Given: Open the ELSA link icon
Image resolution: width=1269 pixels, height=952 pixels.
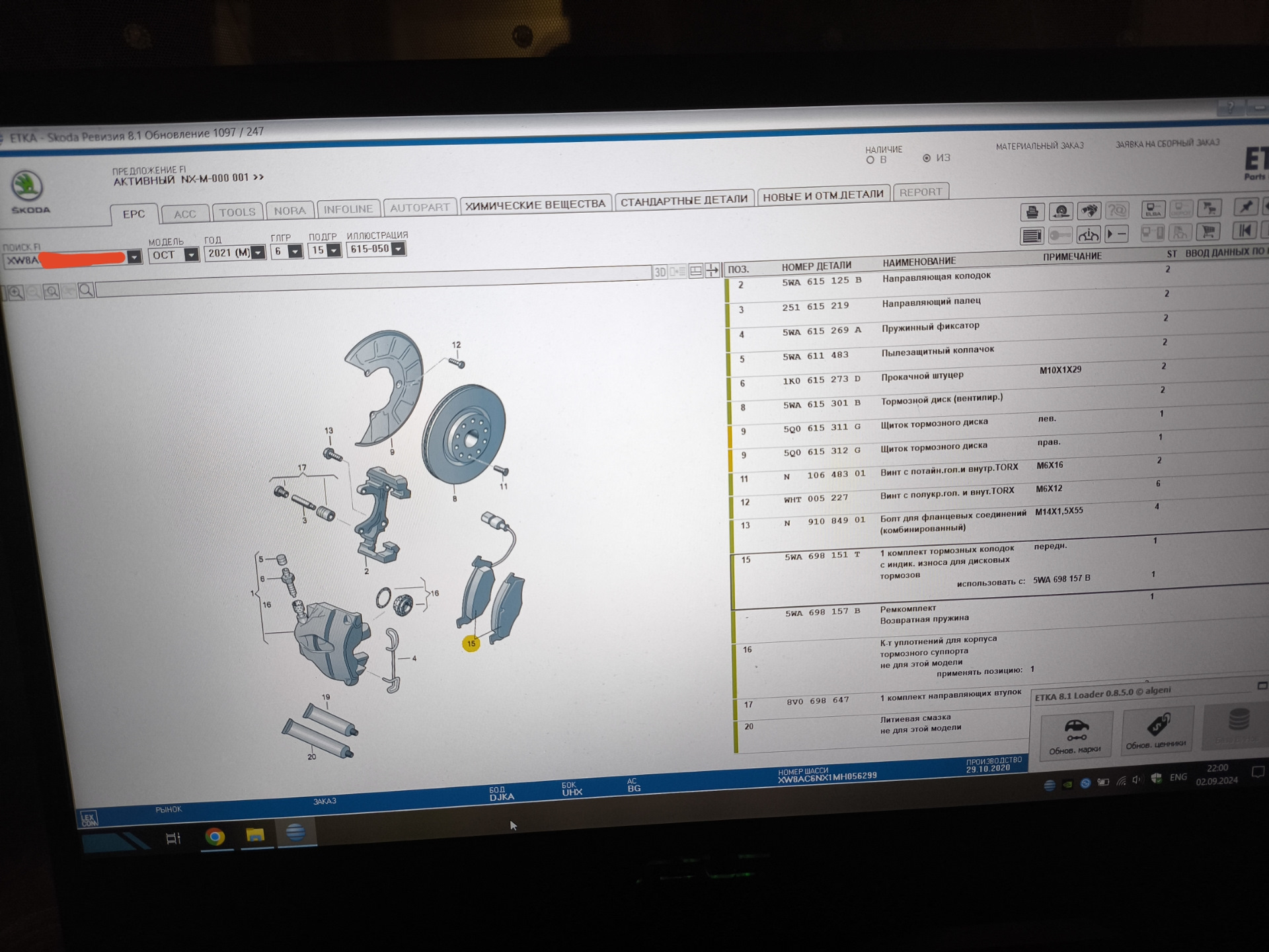Looking at the screenshot, I should click(x=1153, y=209).
